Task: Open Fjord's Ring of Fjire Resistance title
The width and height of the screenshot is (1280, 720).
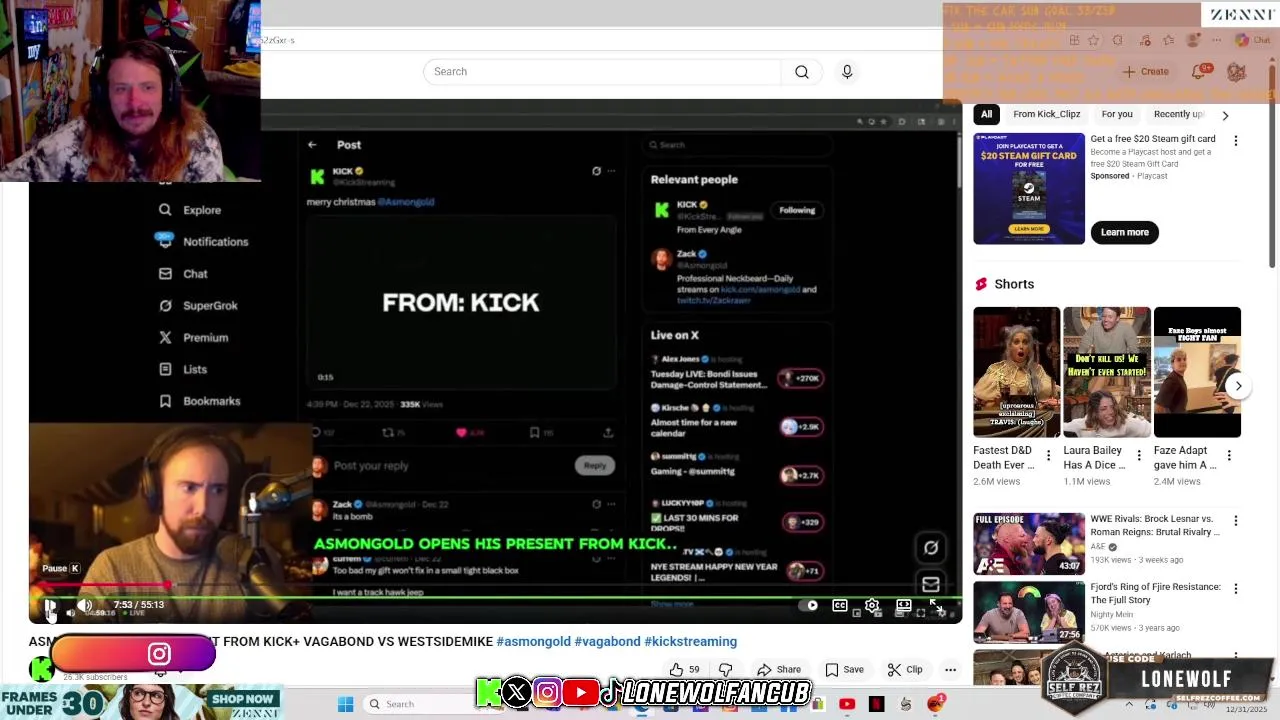Action: click(1155, 594)
